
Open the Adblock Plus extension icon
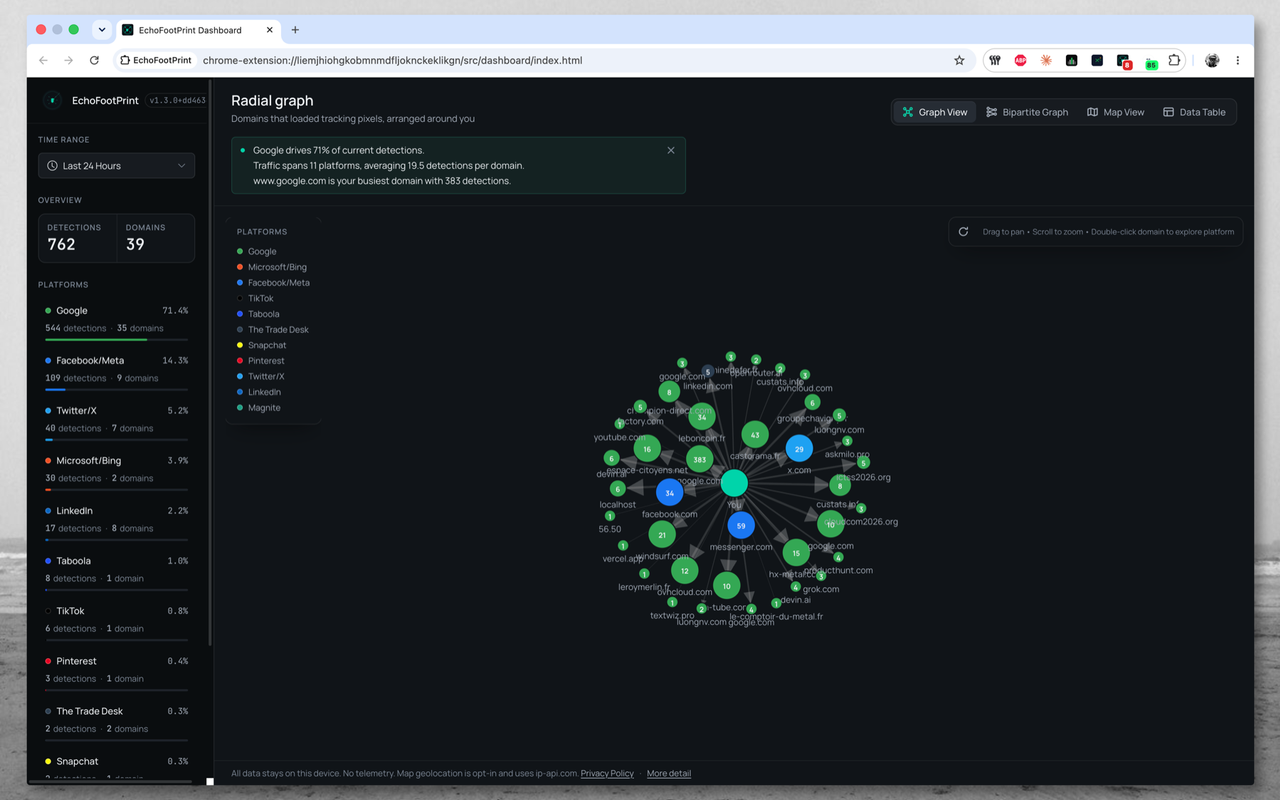coord(1021,60)
